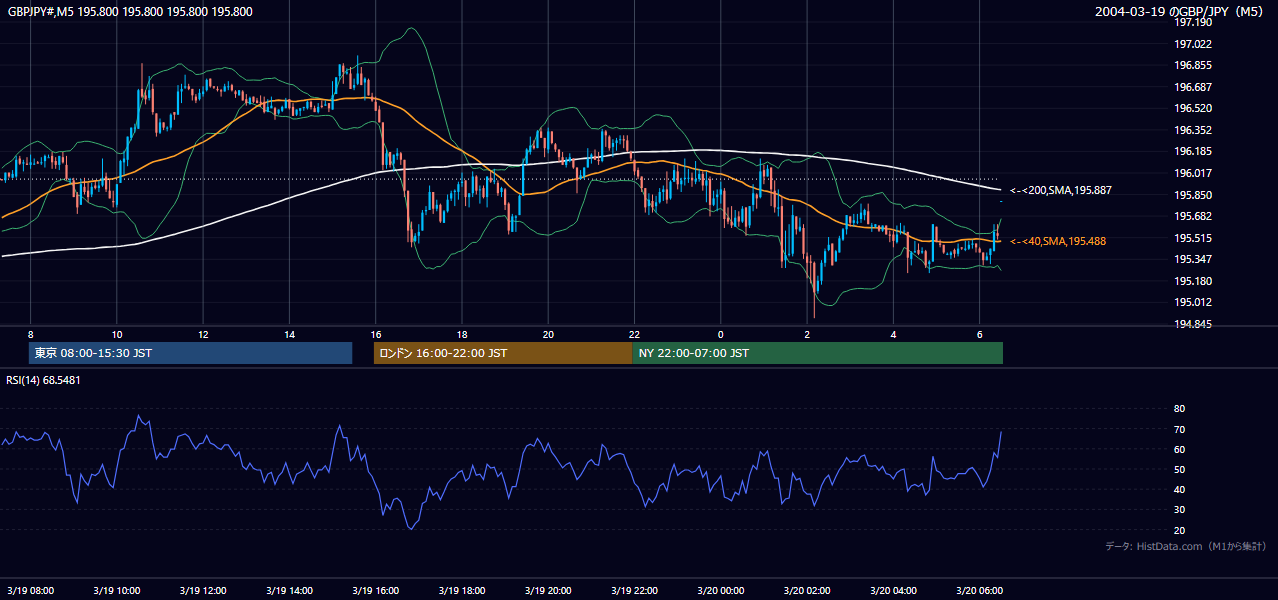This screenshot has width=1278, height=600.
Task: Click the 195.180 price axis label
Action: pos(1192,281)
